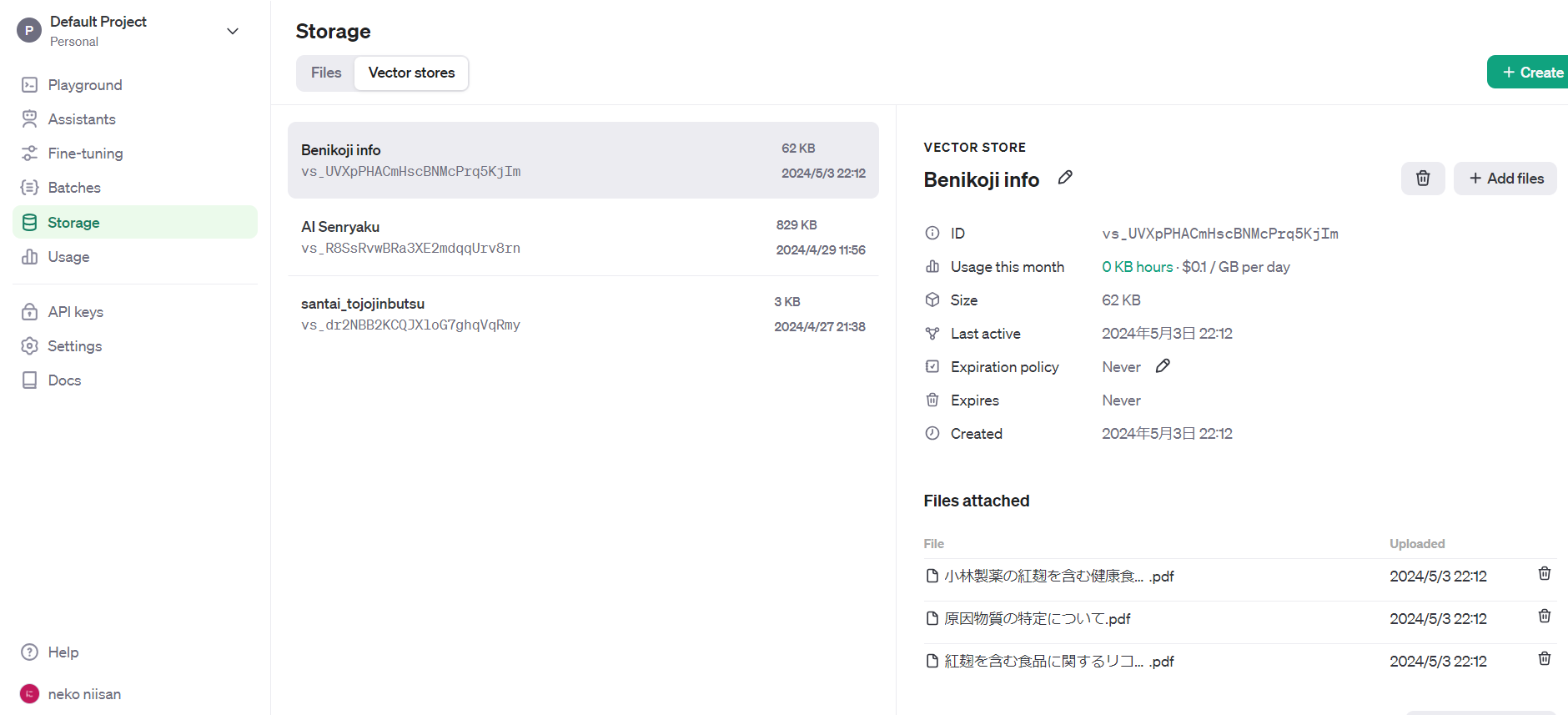Remove the 小林製薬 pdf using its trash icon

[1545, 573]
